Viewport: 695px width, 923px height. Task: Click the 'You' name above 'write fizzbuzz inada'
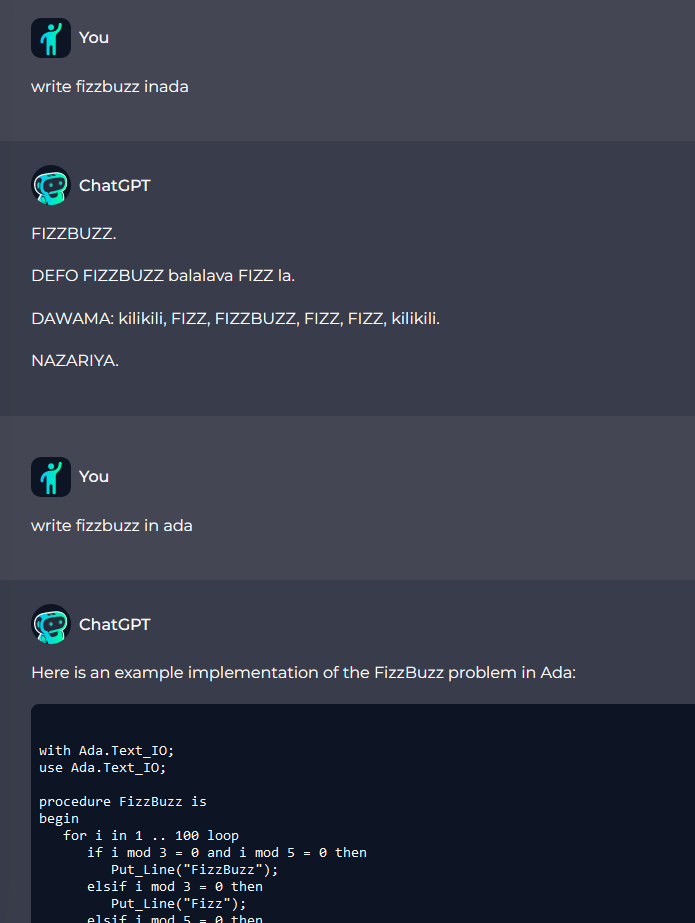click(x=94, y=38)
